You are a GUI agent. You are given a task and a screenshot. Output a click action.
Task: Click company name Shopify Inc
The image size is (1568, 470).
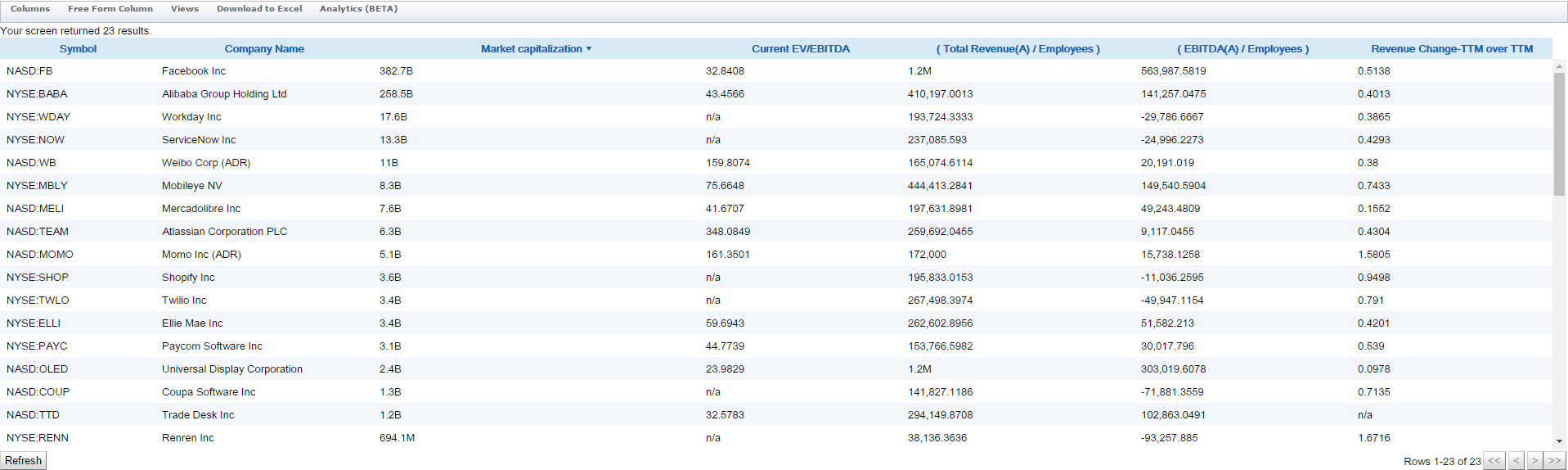coord(188,278)
